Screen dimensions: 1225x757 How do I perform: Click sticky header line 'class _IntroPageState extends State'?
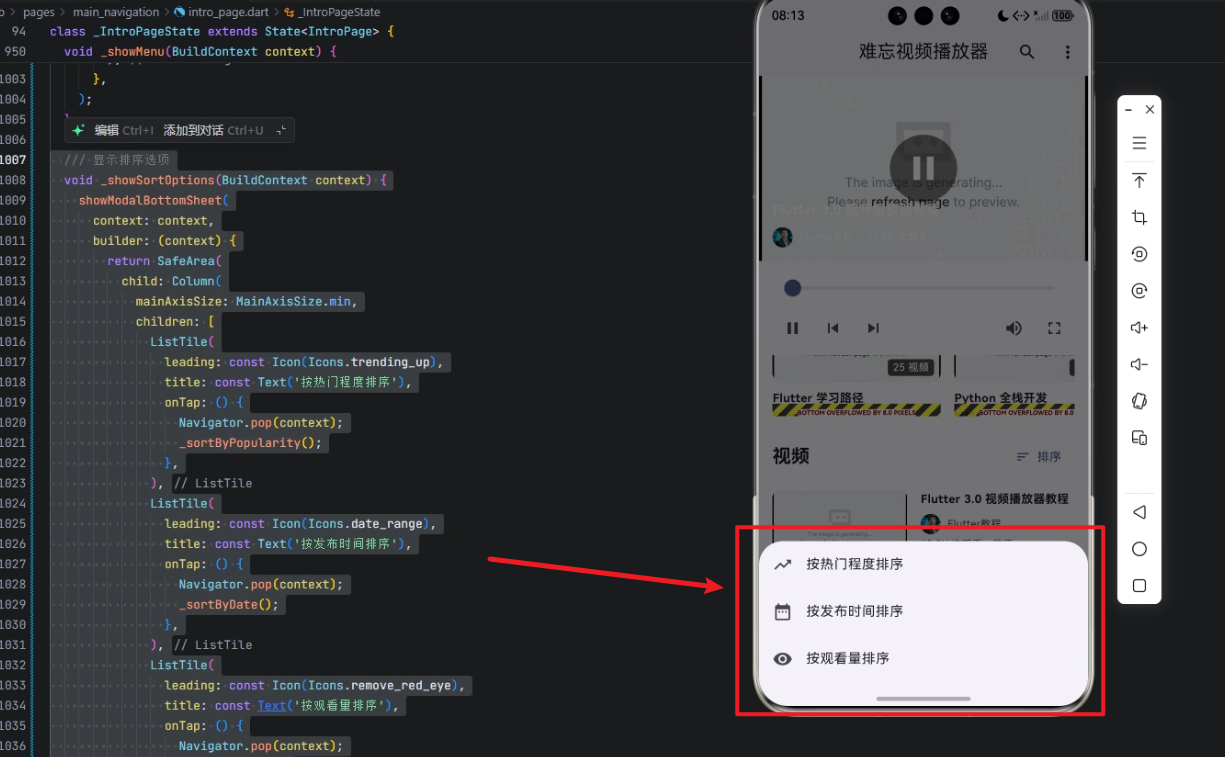point(222,32)
